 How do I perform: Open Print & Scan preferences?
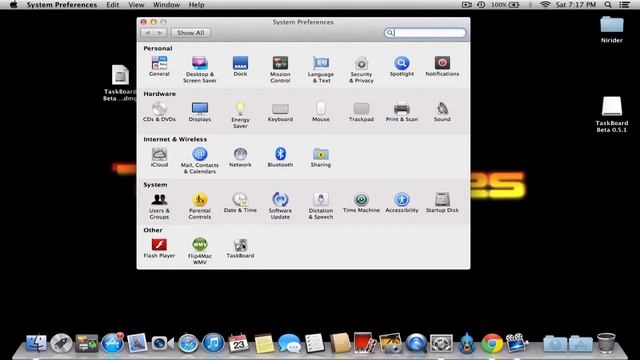[402, 111]
